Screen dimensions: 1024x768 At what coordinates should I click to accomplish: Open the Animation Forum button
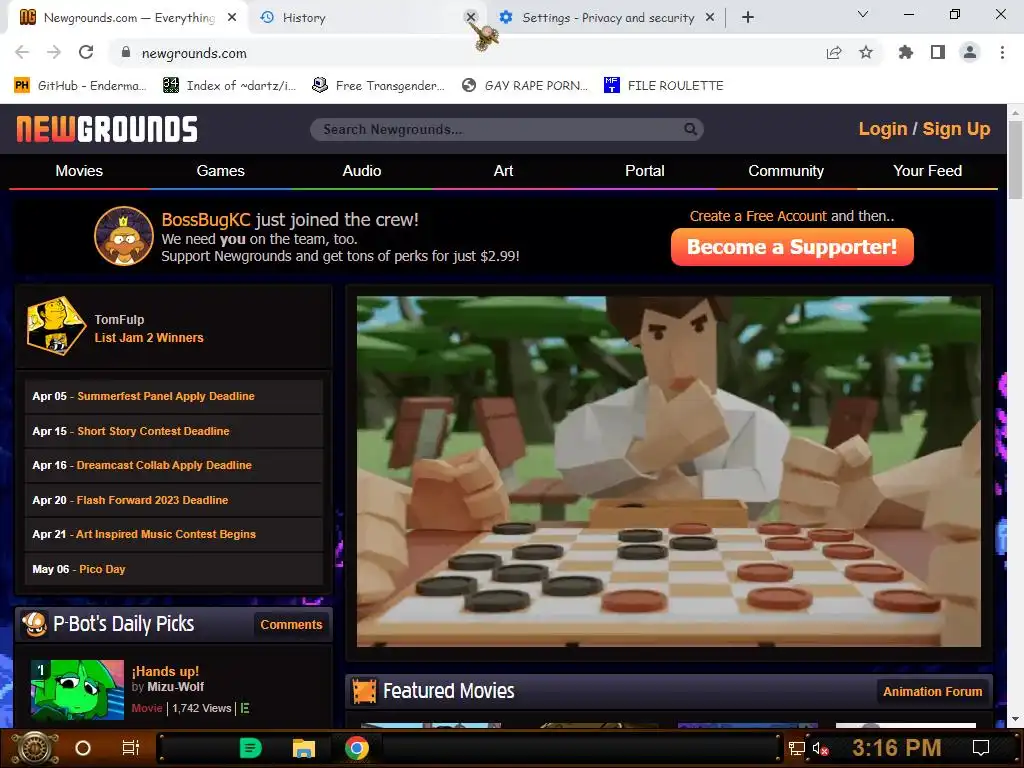933,692
